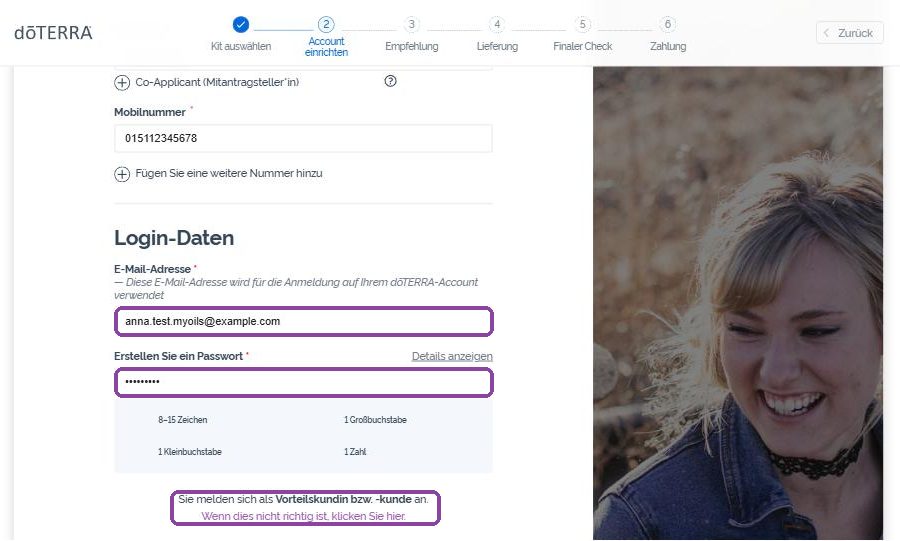The width and height of the screenshot is (900, 541).
Task: Open the Co-Applicant help question mark
Action: click(x=390, y=81)
